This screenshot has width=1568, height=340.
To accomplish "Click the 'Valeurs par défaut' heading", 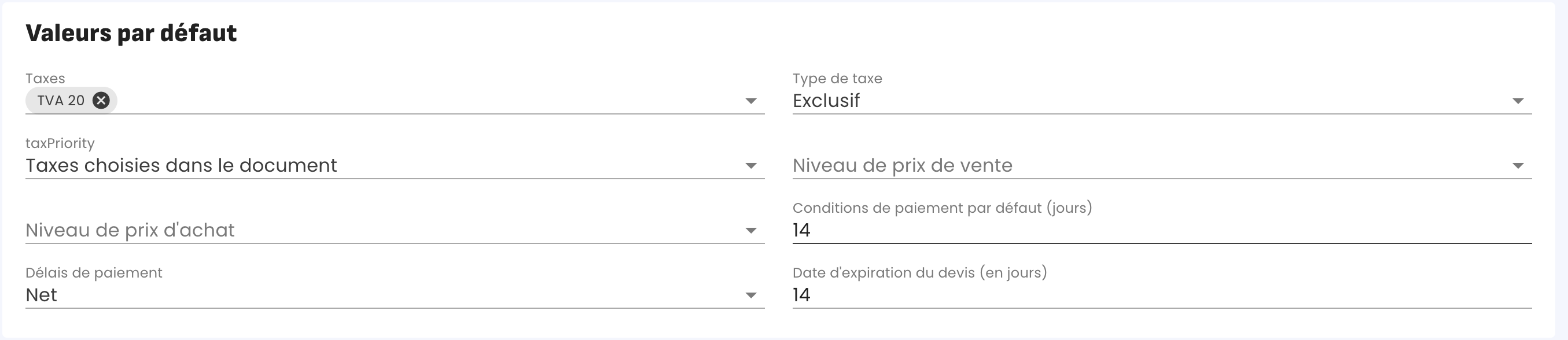I will [x=131, y=33].
